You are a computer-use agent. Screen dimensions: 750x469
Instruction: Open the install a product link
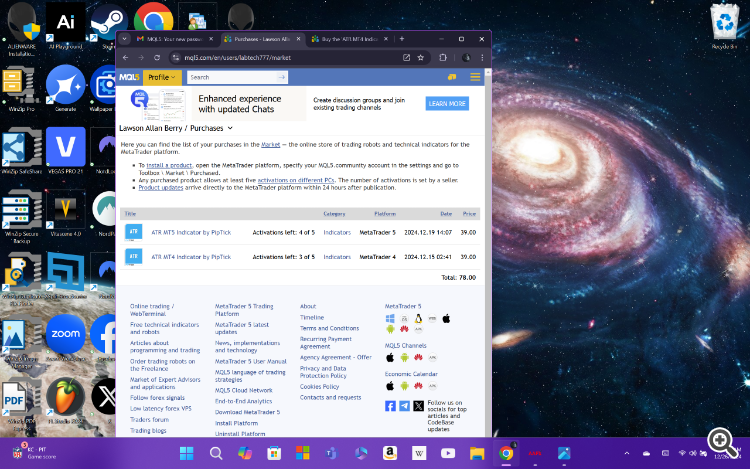point(169,165)
